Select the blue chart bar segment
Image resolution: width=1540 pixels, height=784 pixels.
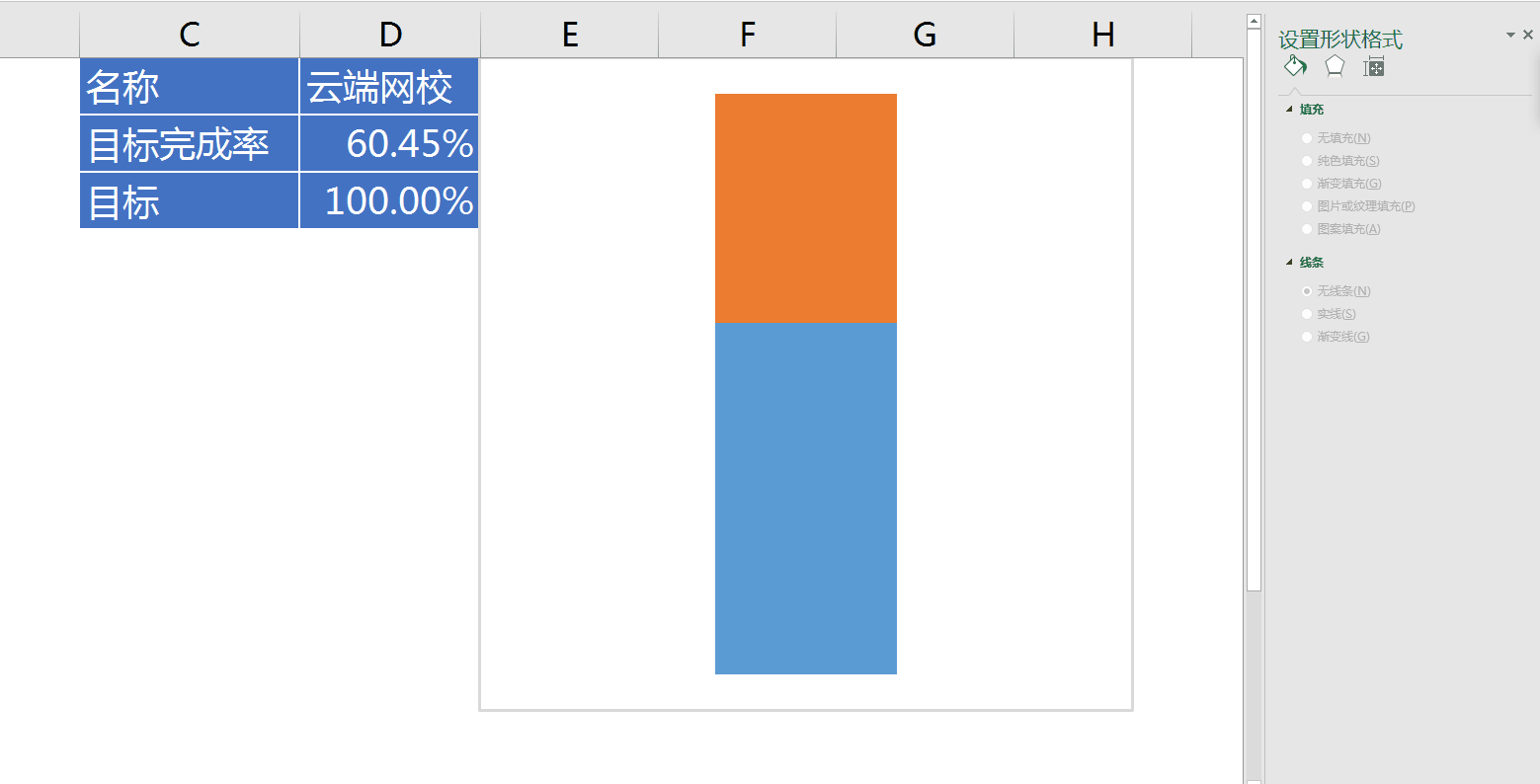pyautogui.click(x=805, y=499)
